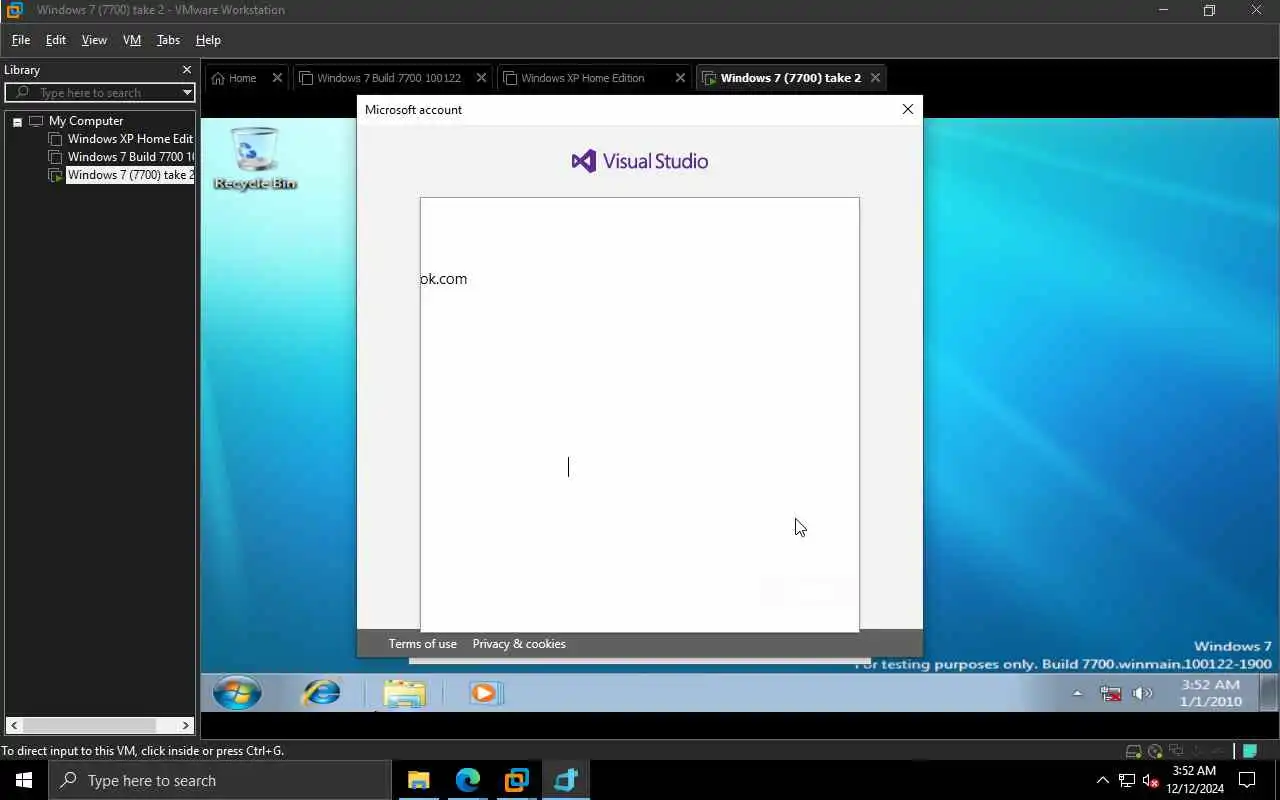Open the Visual Studio installer in host taskbar
Screen dimensions: 1280x800
[566, 780]
